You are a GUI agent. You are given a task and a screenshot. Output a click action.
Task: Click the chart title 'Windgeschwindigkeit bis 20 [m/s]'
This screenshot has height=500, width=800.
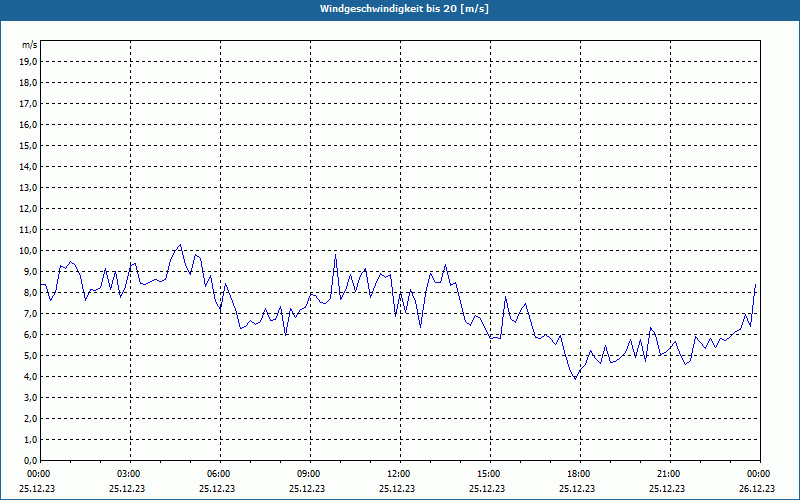(x=404, y=9)
